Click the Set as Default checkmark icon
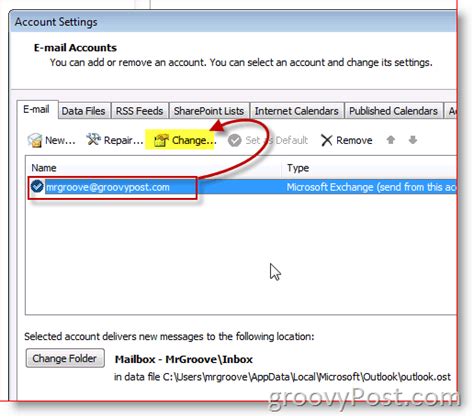The image size is (474, 418). point(235,140)
